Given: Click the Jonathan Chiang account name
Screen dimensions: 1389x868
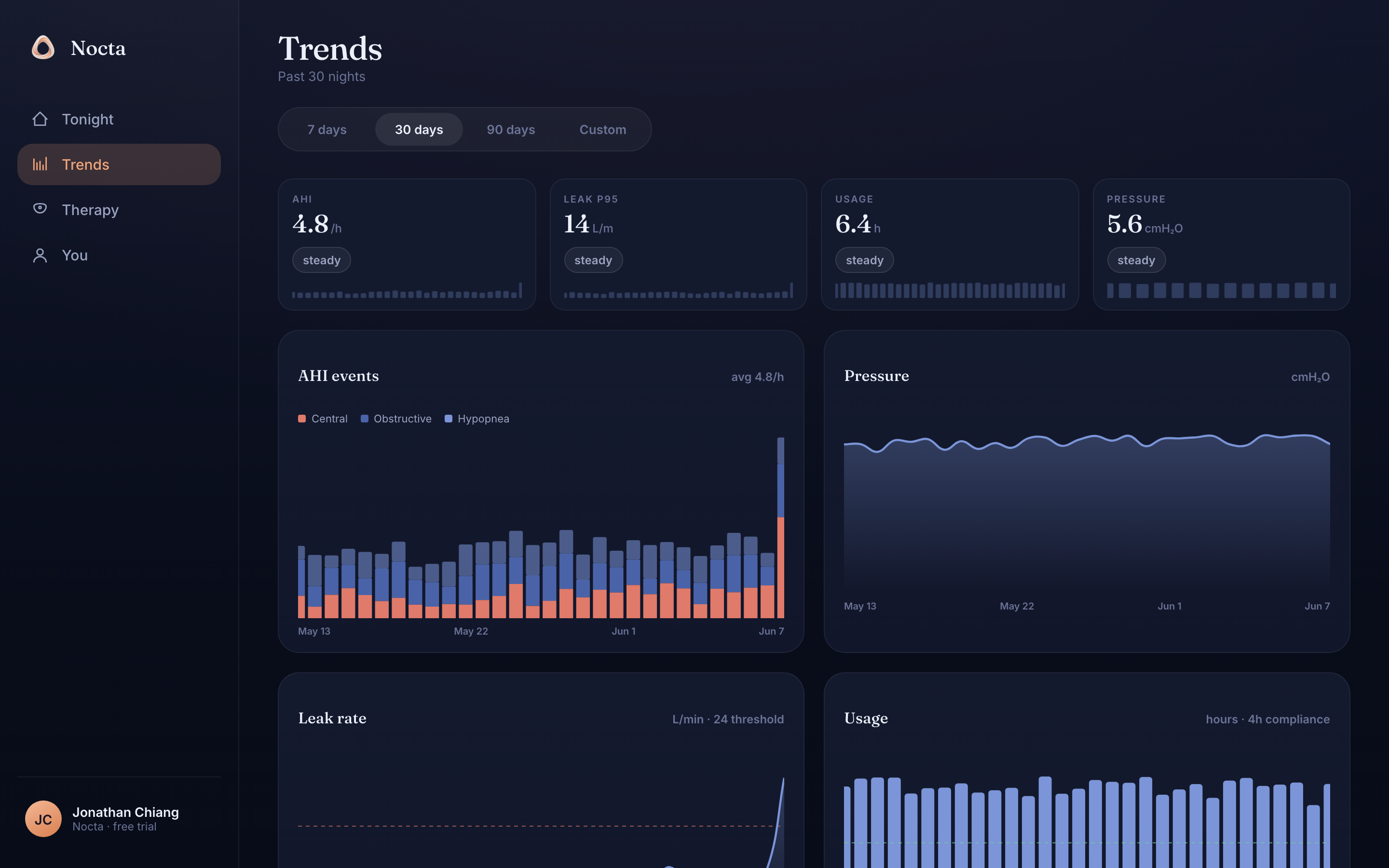Looking at the screenshot, I should [x=126, y=812].
